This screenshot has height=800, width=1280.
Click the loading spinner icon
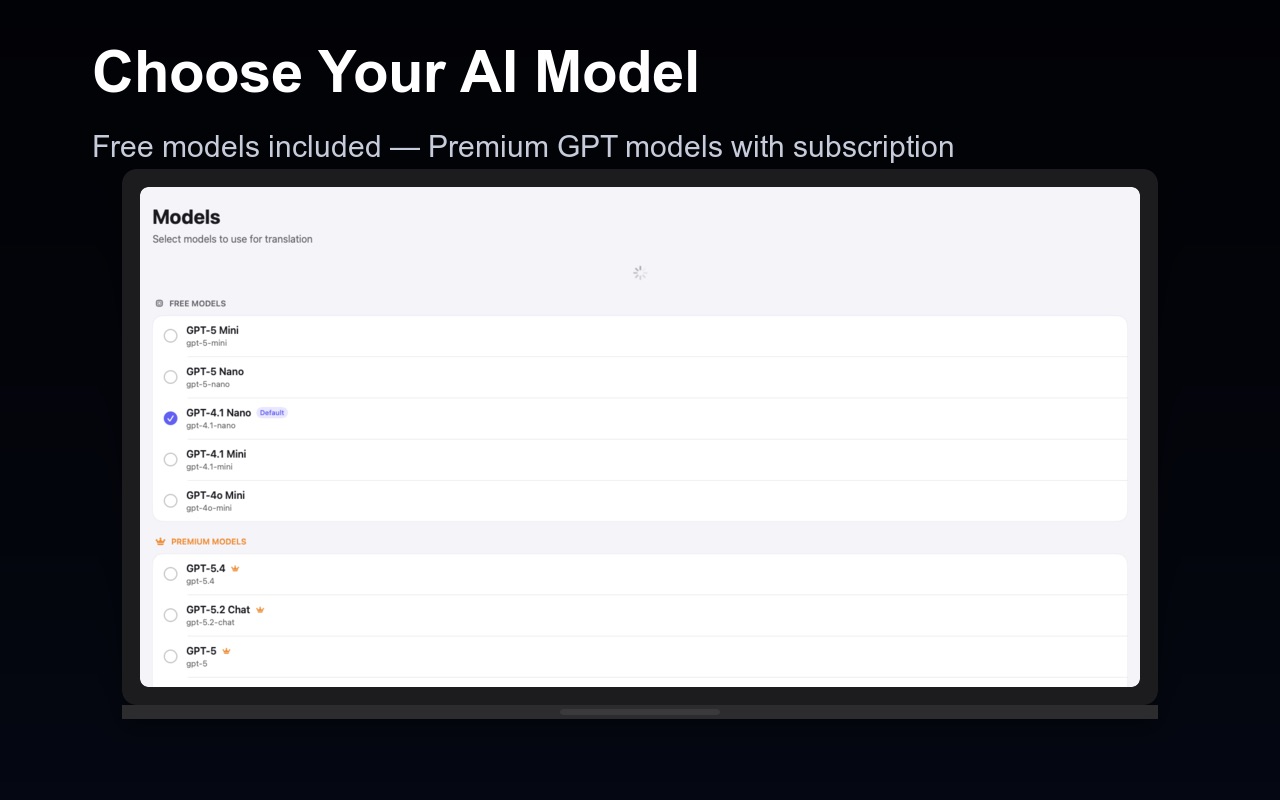pos(640,272)
